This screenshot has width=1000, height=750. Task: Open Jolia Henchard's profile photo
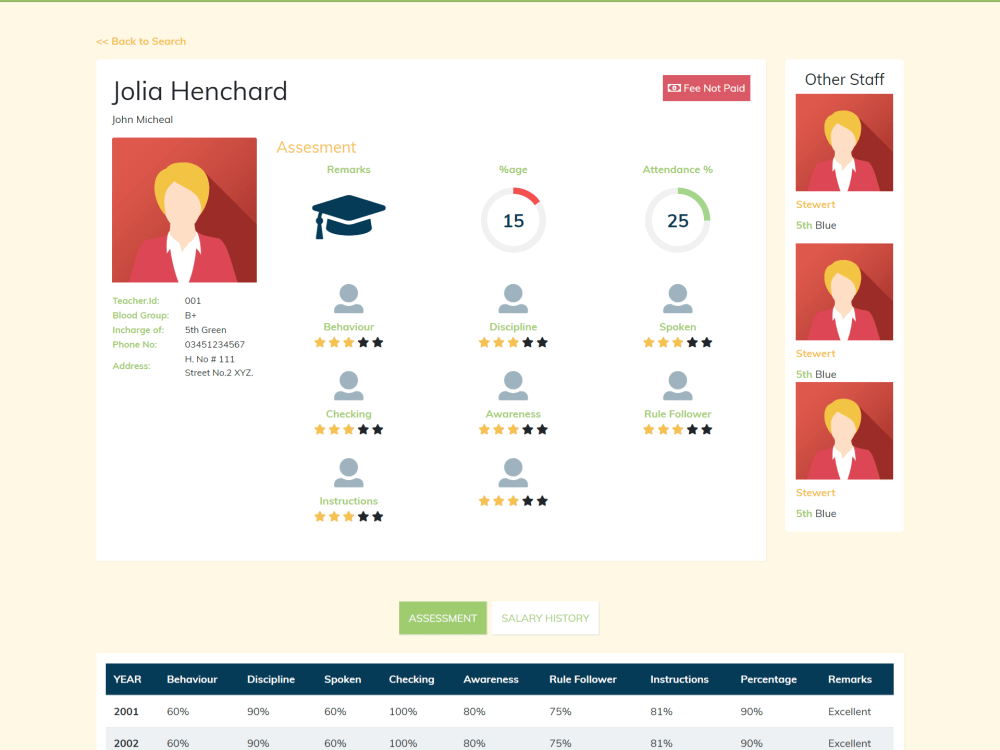[x=184, y=210]
